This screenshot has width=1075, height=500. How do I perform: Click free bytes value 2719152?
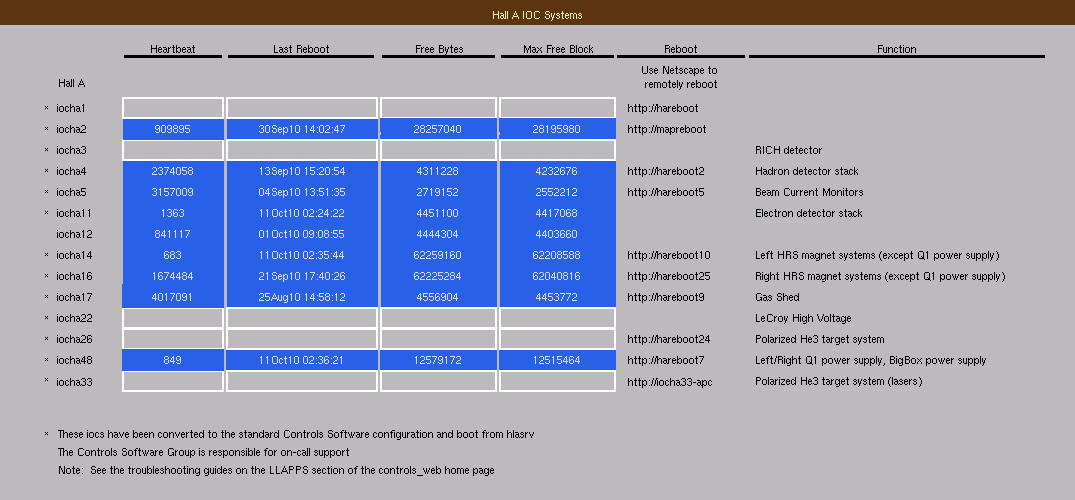(x=438, y=192)
